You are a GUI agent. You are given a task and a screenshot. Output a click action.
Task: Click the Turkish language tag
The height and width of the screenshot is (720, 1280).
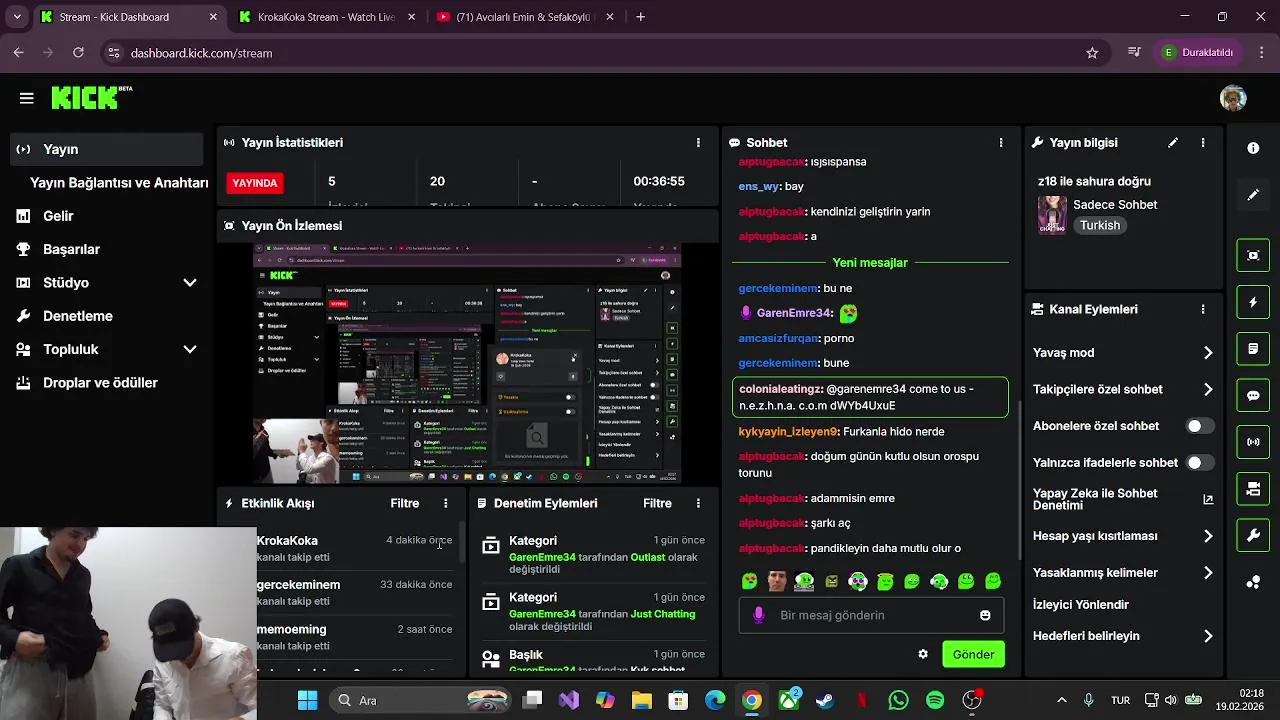(x=1100, y=226)
